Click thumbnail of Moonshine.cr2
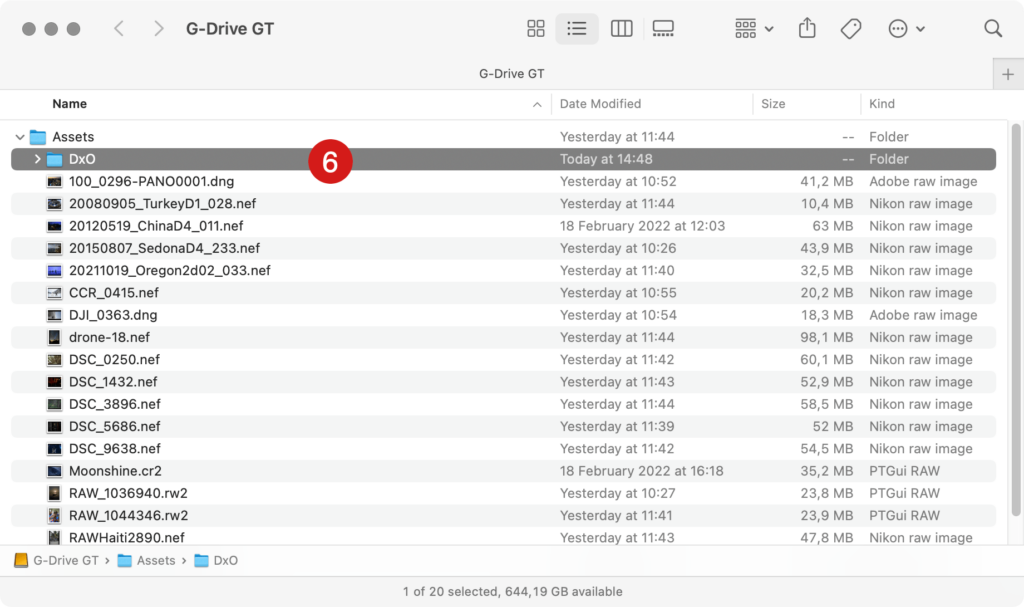This screenshot has width=1024, height=607. pos(54,470)
